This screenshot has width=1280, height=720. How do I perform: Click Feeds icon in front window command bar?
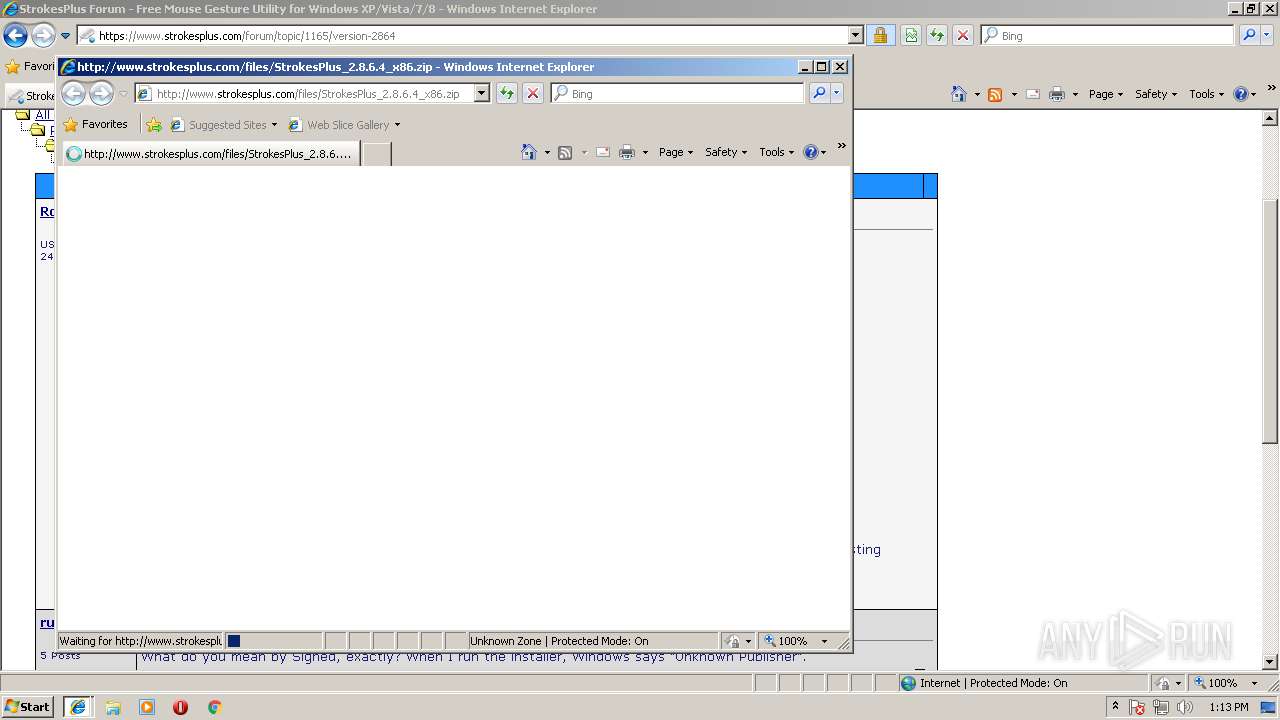(x=565, y=152)
